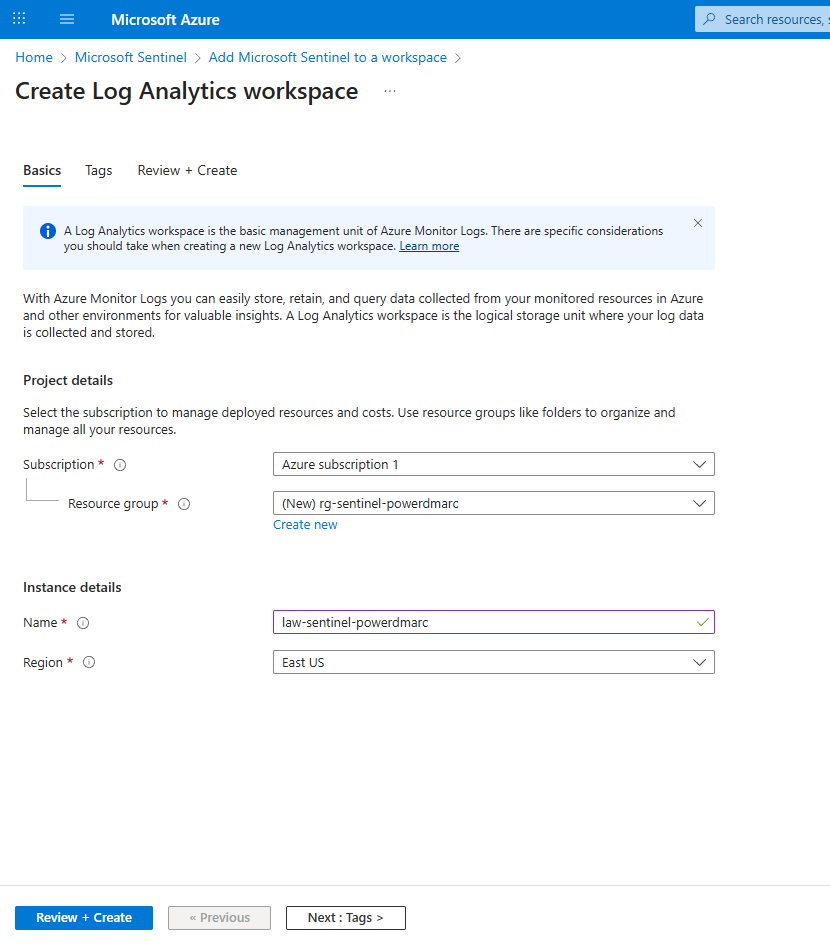This screenshot has width=830, height=945.
Task: Click the search magnifier icon
Action: point(709,19)
